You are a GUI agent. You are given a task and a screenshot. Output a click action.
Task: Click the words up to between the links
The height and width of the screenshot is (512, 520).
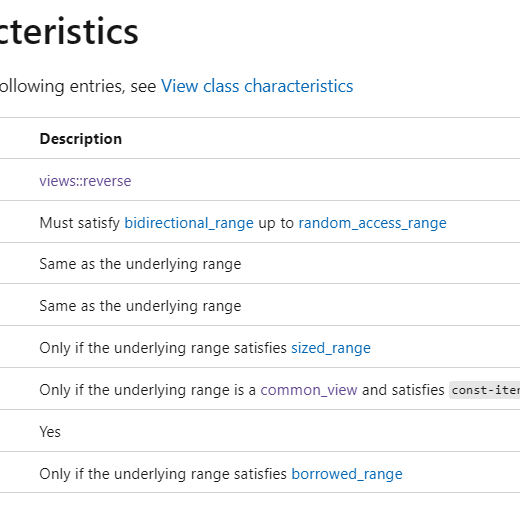tap(276, 223)
